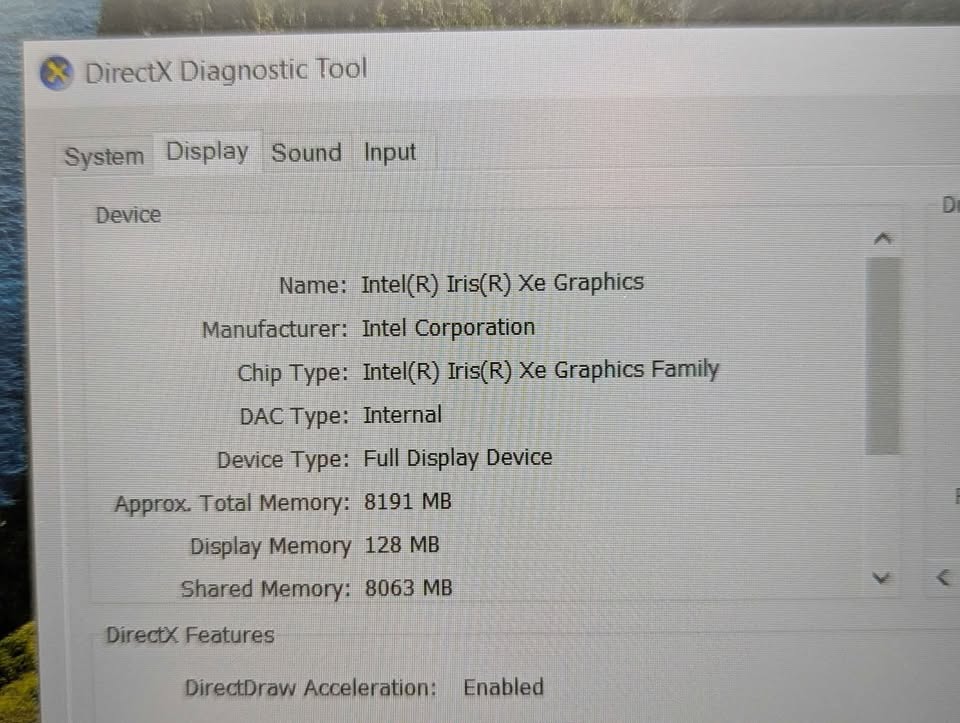The width and height of the screenshot is (960, 723).
Task: Click the Device group label
Action: point(129,215)
